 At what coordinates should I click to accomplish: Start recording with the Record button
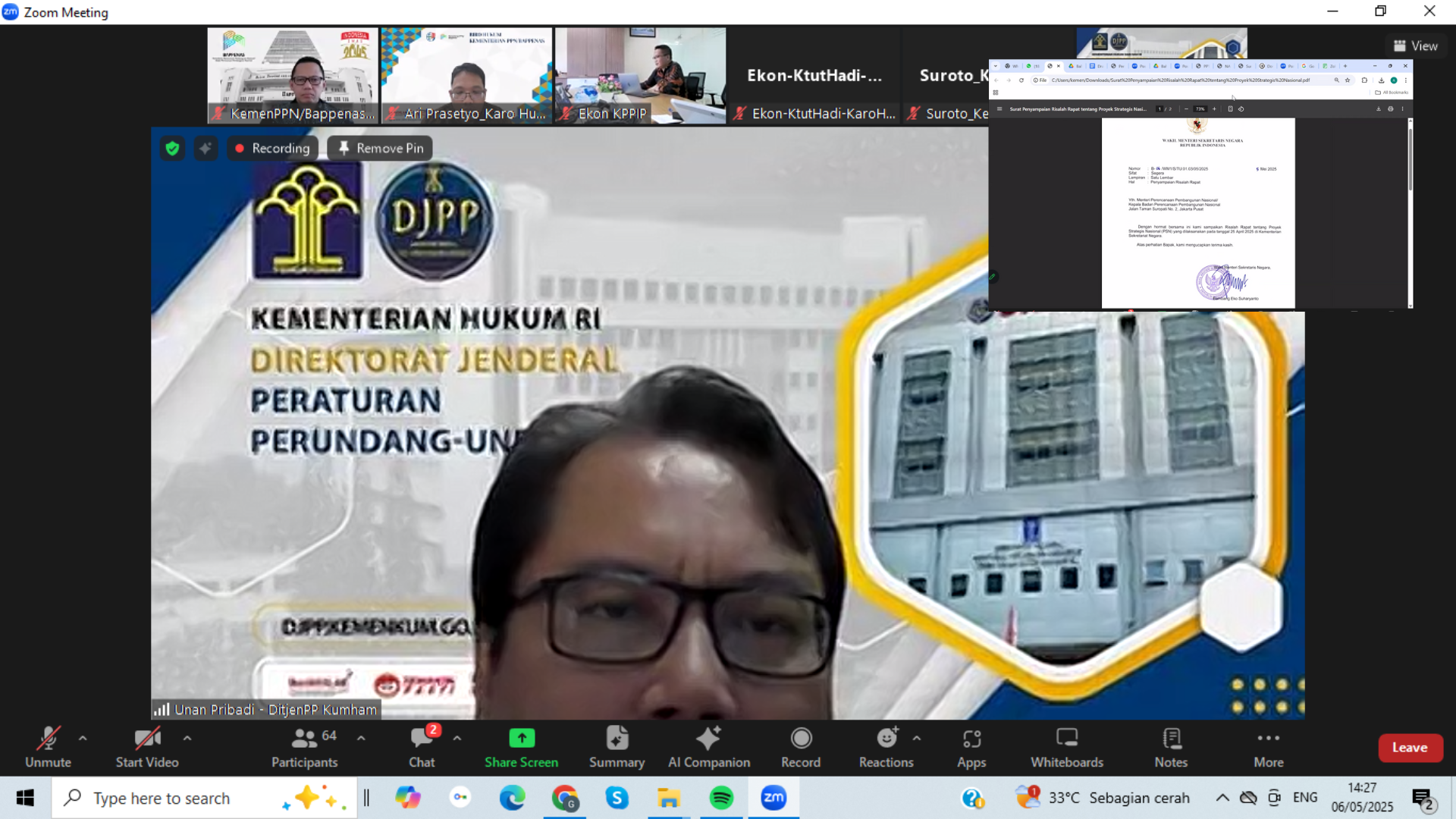coord(801,747)
